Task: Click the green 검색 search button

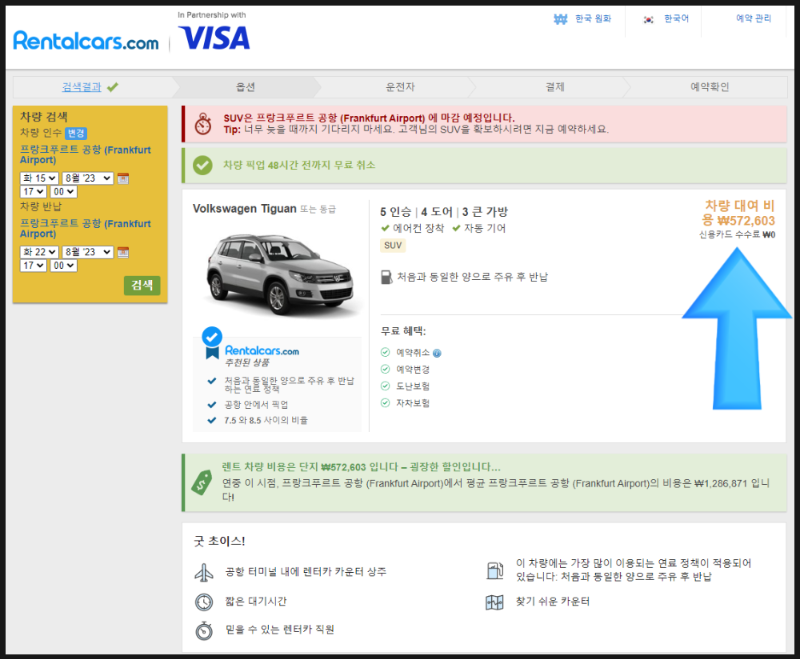Action: [142, 285]
